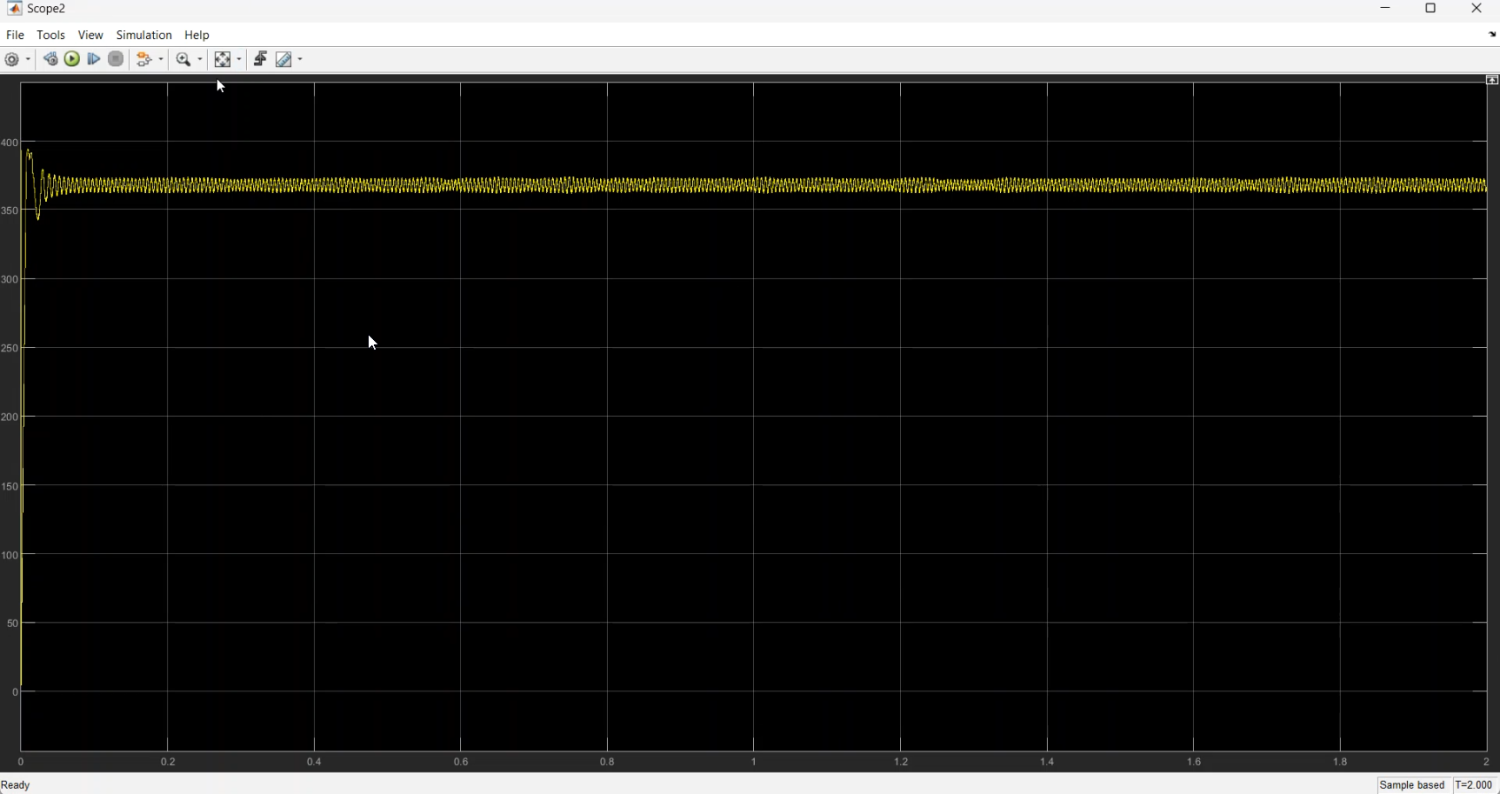Expand the Configuration Properties dropdown arrow
Screen dimensions: 1500x794
coord(27,60)
